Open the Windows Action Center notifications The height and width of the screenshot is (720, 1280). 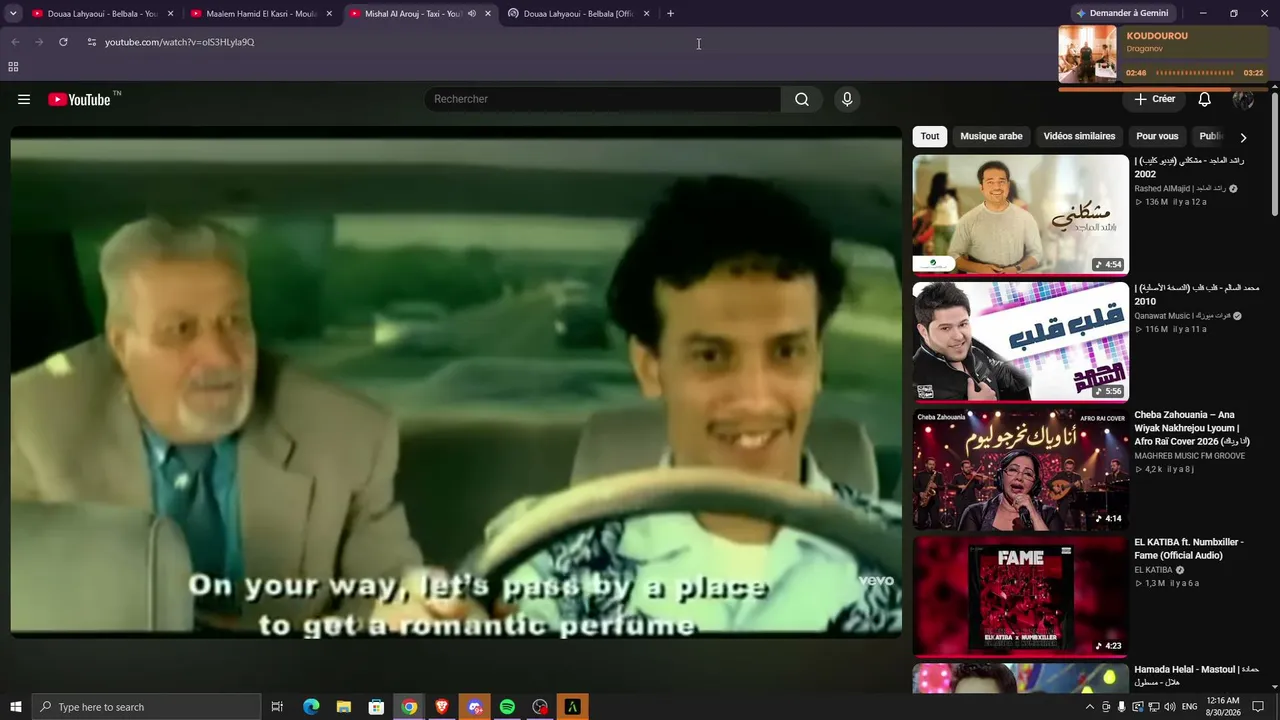click(1259, 707)
